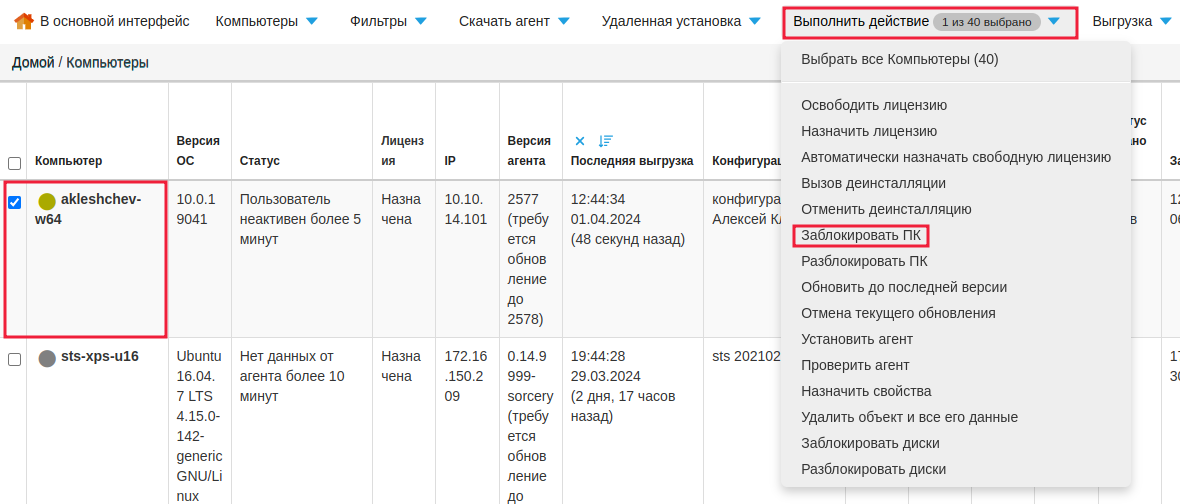Expand the Скачать агент dropdown
This screenshot has width=1180, height=504.
coord(514,21)
